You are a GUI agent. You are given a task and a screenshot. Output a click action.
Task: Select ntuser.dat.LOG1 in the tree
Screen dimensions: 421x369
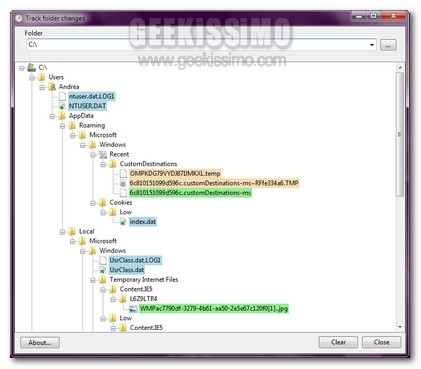pos(91,97)
